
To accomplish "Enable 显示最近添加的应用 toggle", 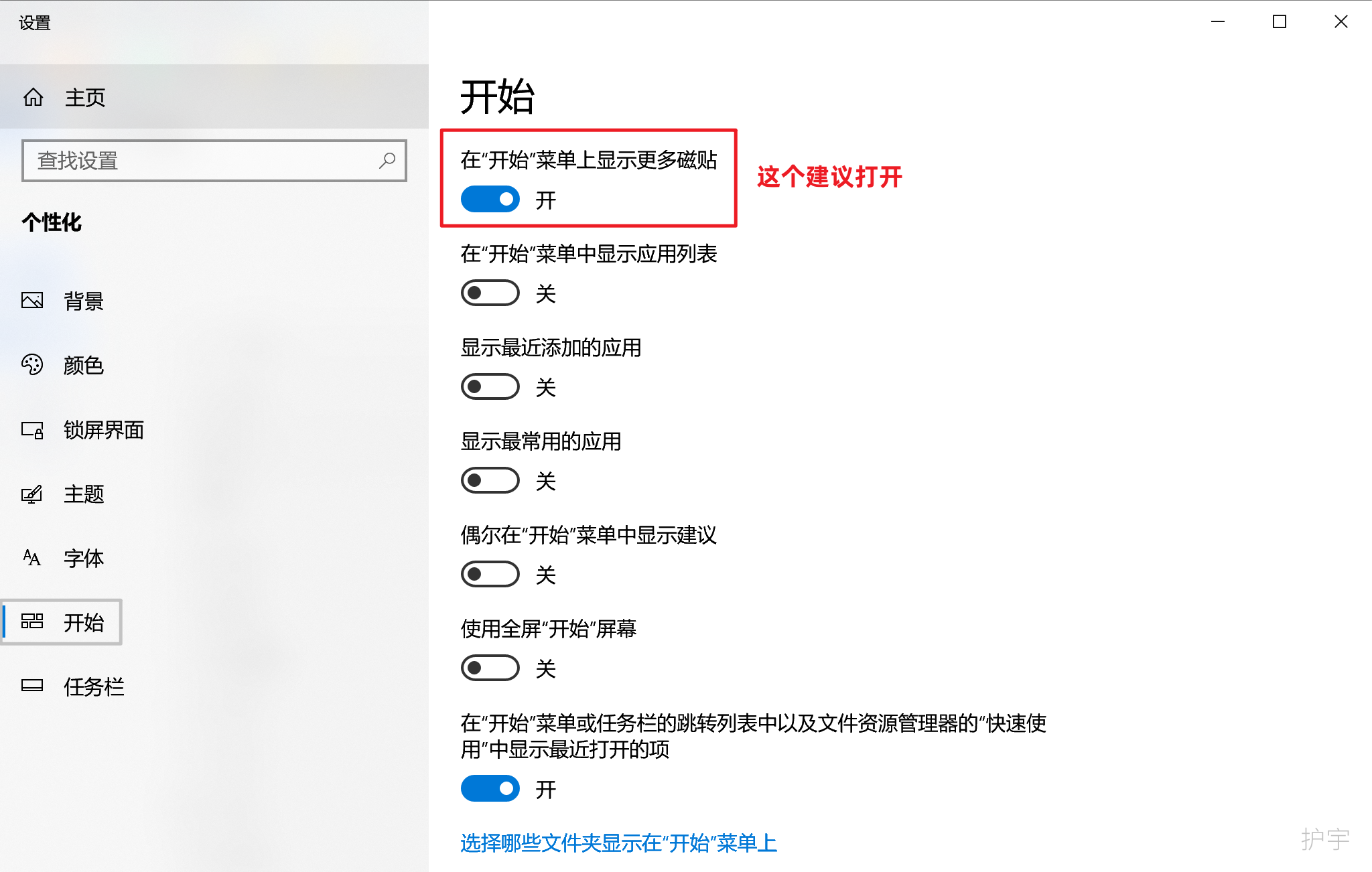I will [x=490, y=387].
